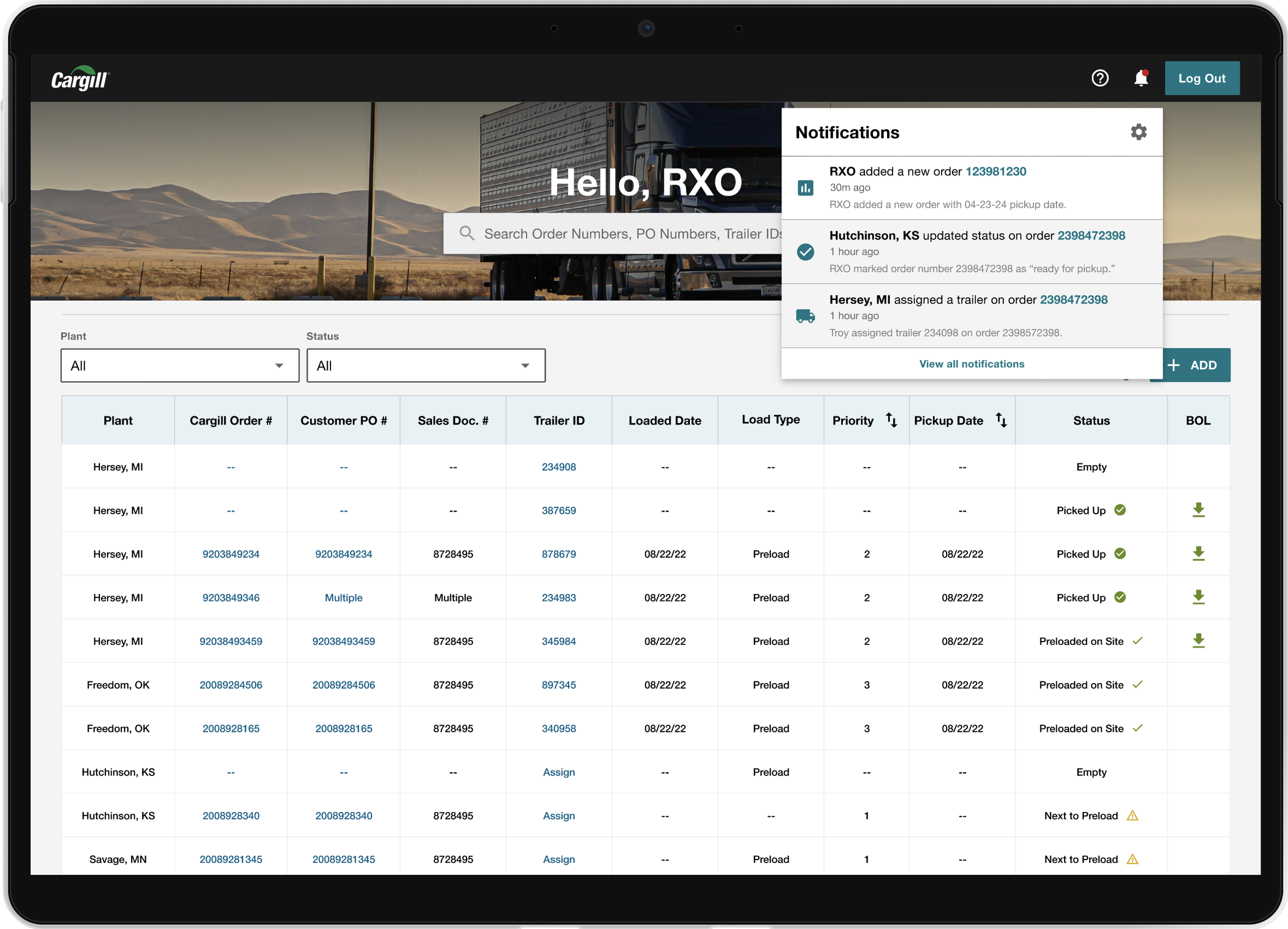Download BOL for trailer 387659

click(1198, 510)
